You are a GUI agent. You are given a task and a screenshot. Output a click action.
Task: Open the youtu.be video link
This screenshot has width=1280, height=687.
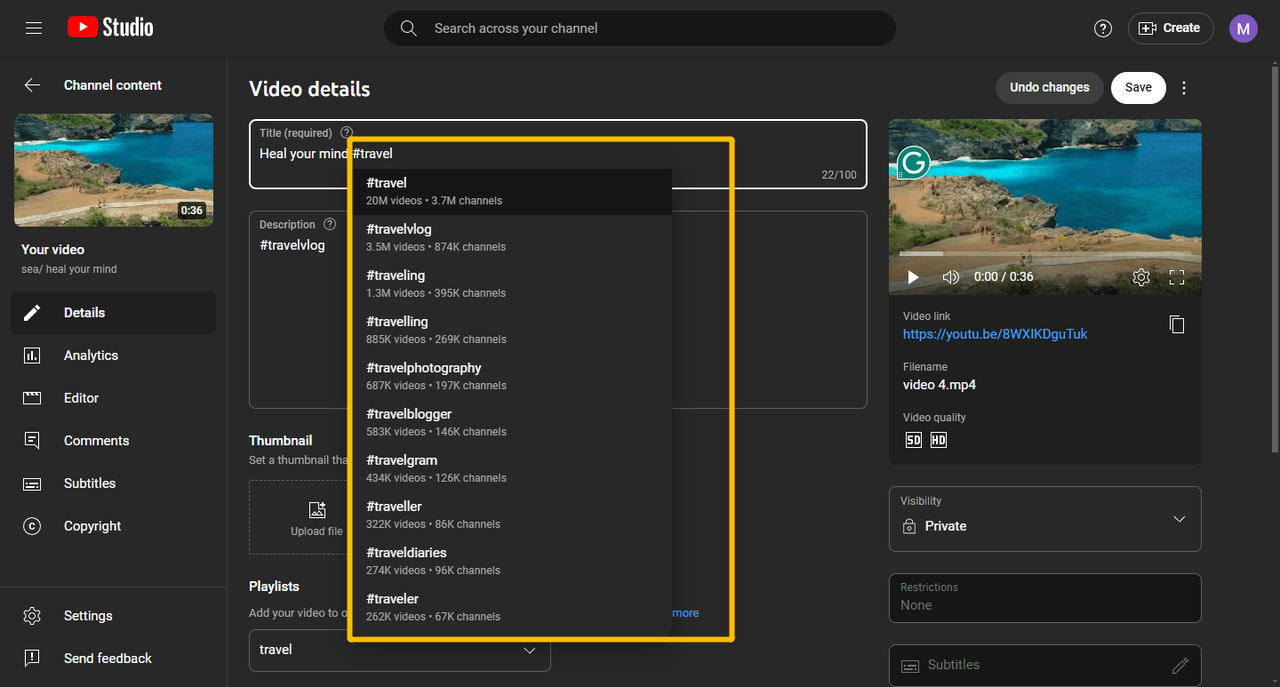click(994, 334)
